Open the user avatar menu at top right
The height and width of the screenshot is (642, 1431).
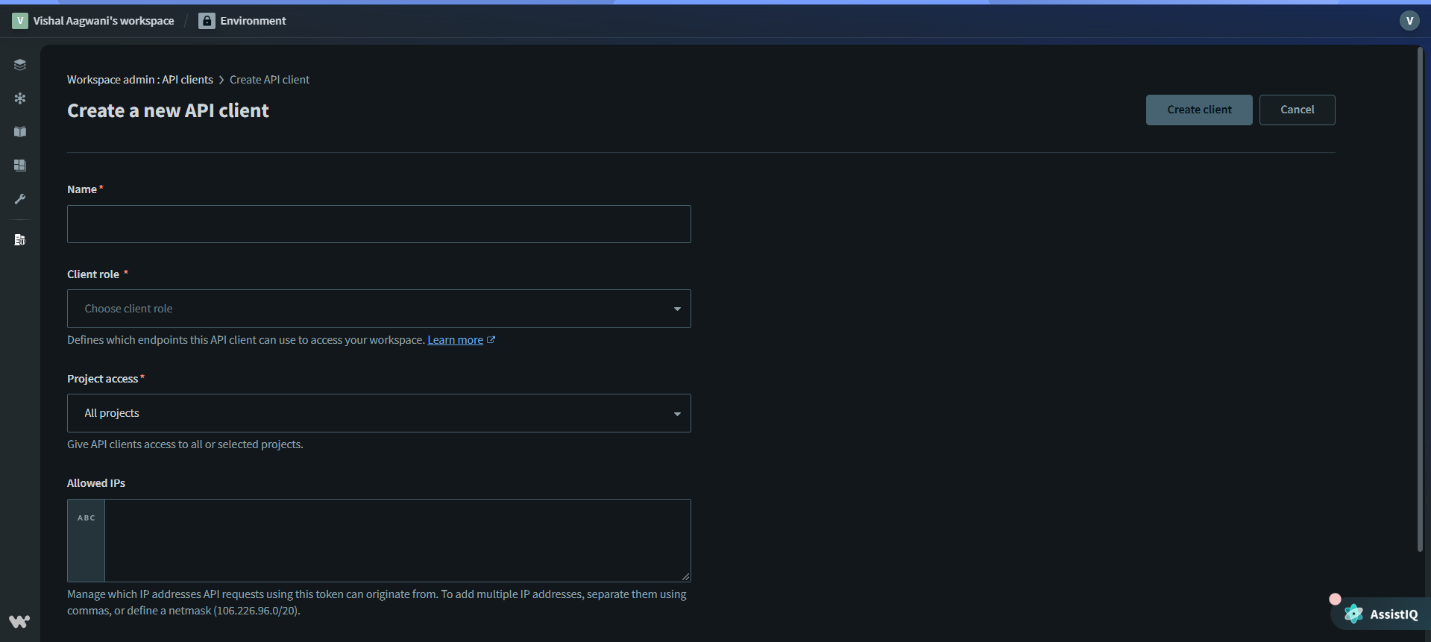(x=1409, y=21)
